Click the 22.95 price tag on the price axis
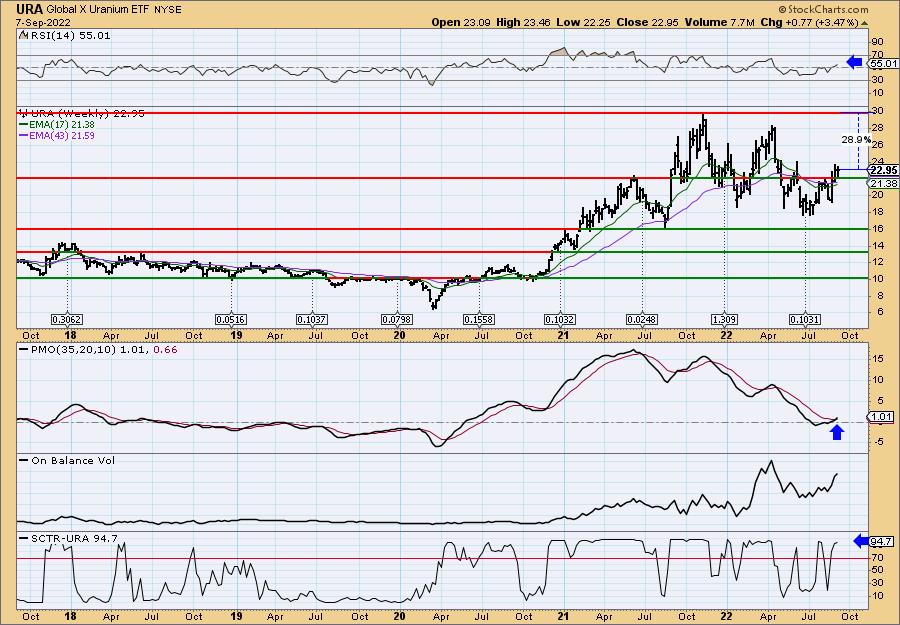 (883, 170)
